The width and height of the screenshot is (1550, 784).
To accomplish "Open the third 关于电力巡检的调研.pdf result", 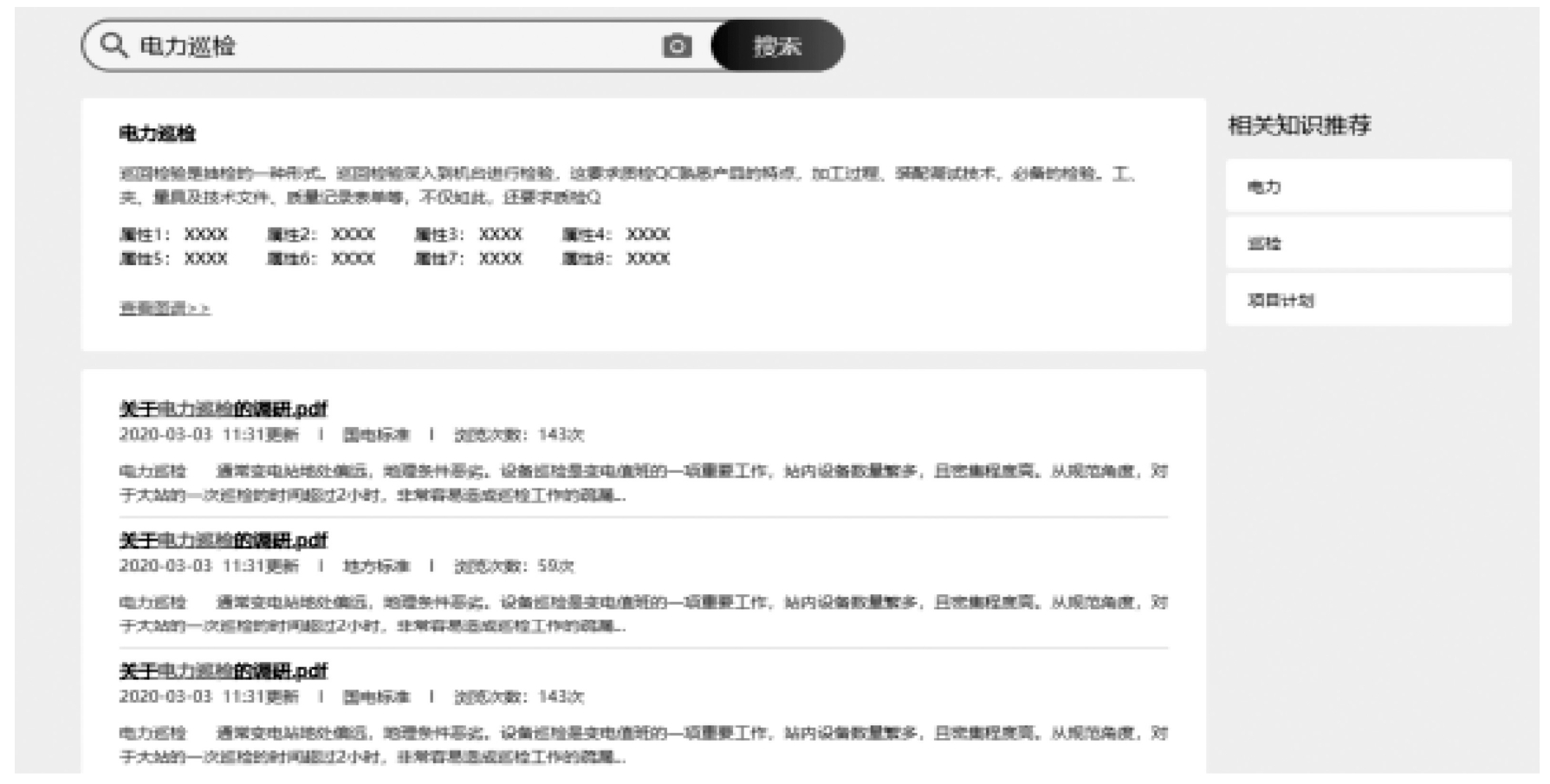I will [x=223, y=671].
